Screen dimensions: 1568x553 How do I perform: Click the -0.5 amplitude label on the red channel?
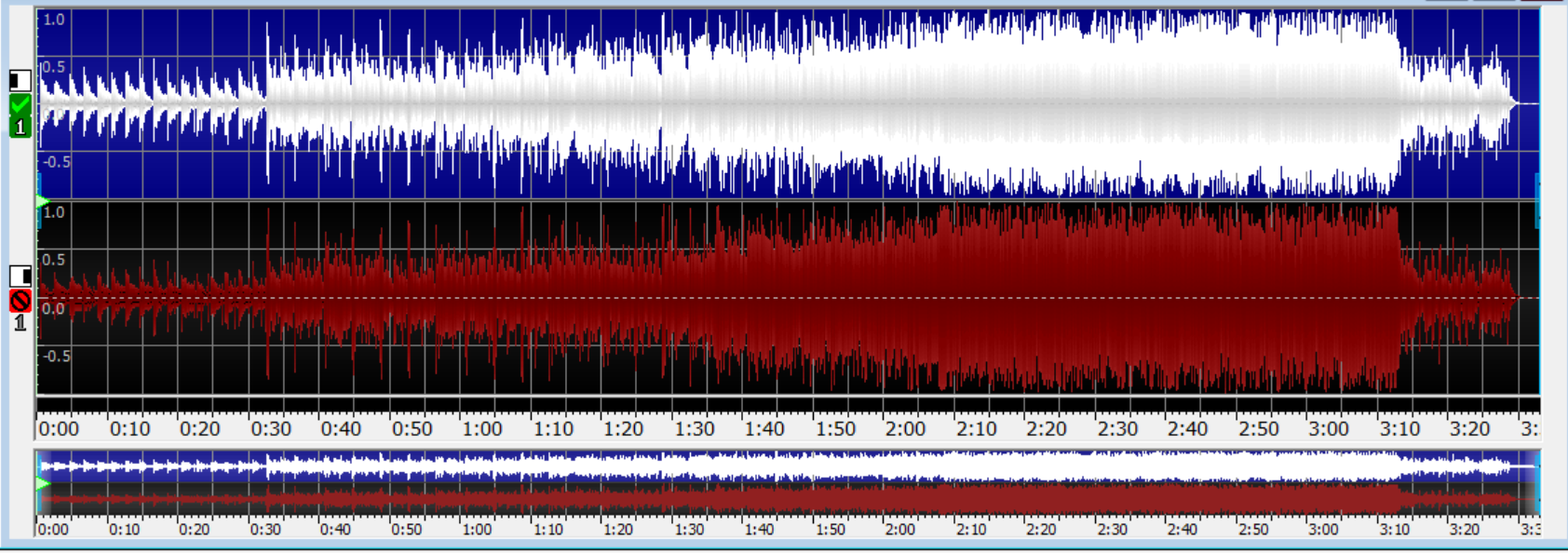click(56, 357)
